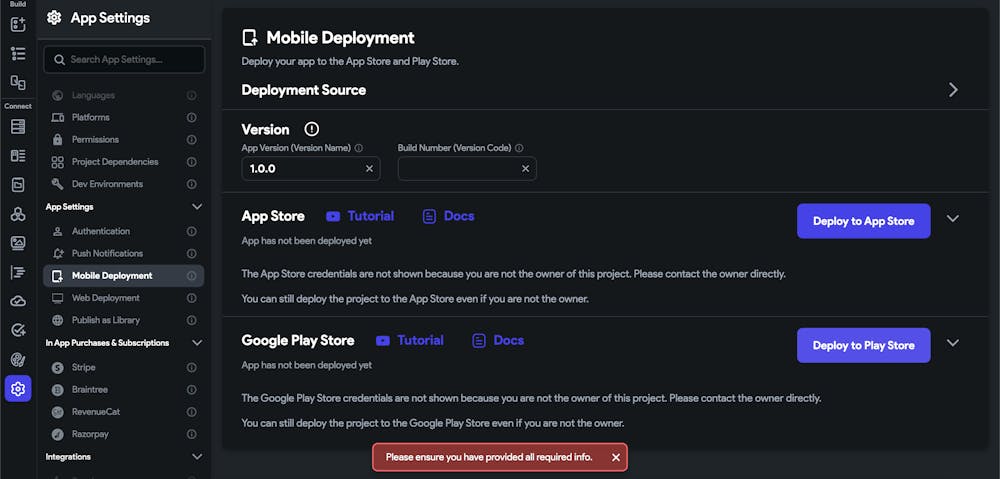Clear the App Version field
The height and width of the screenshot is (479, 1000).
pyautogui.click(x=369, y=169)
